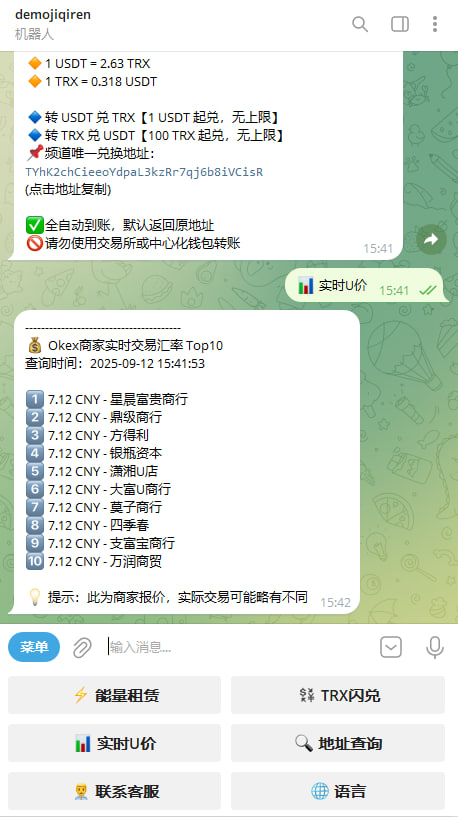Image resolution: width=458 pixels, height=817 pixels.
Task: Click the paperclip attach file icon
Action: [x=82, y=648]
